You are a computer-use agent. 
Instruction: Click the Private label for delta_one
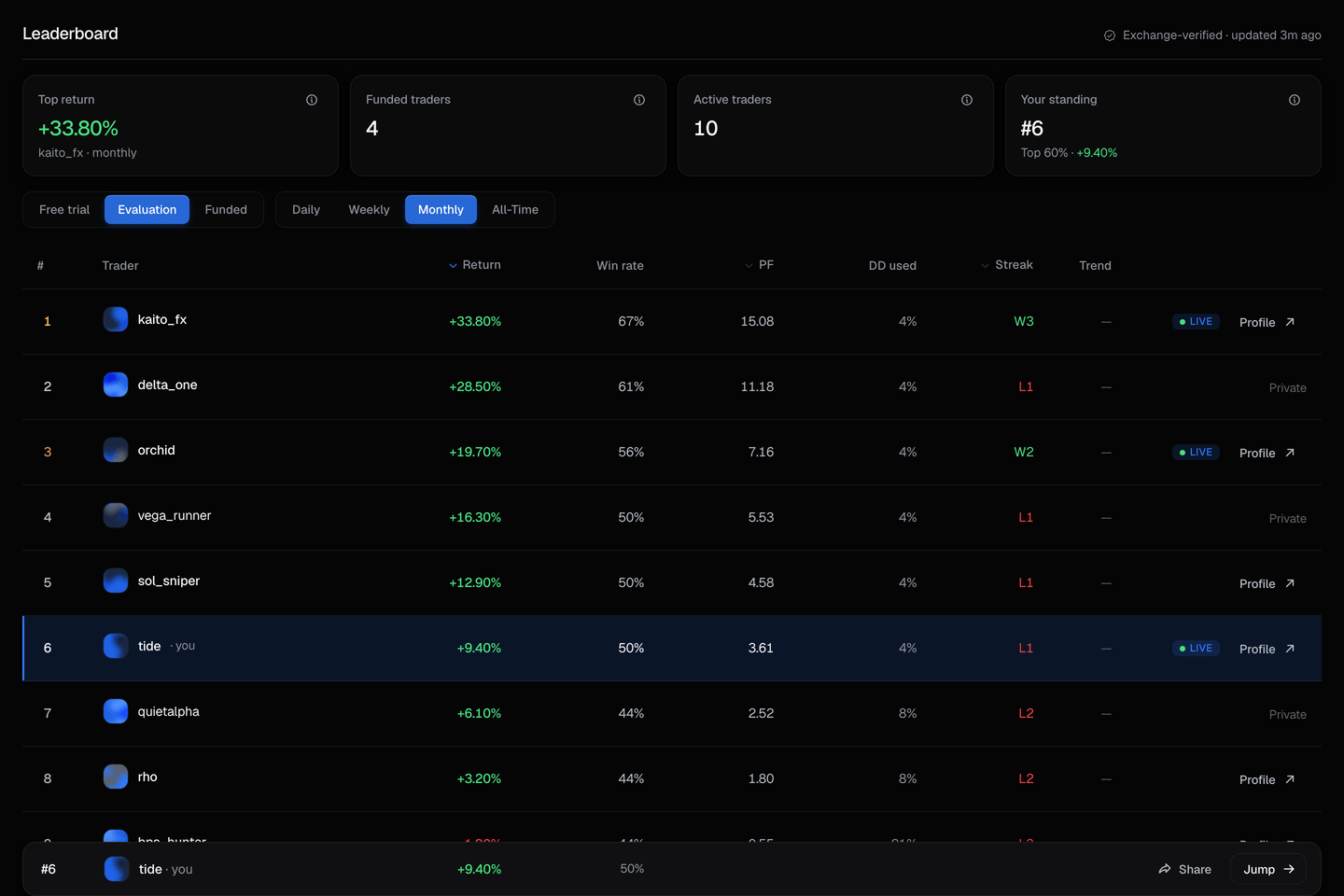(1287, 387)
